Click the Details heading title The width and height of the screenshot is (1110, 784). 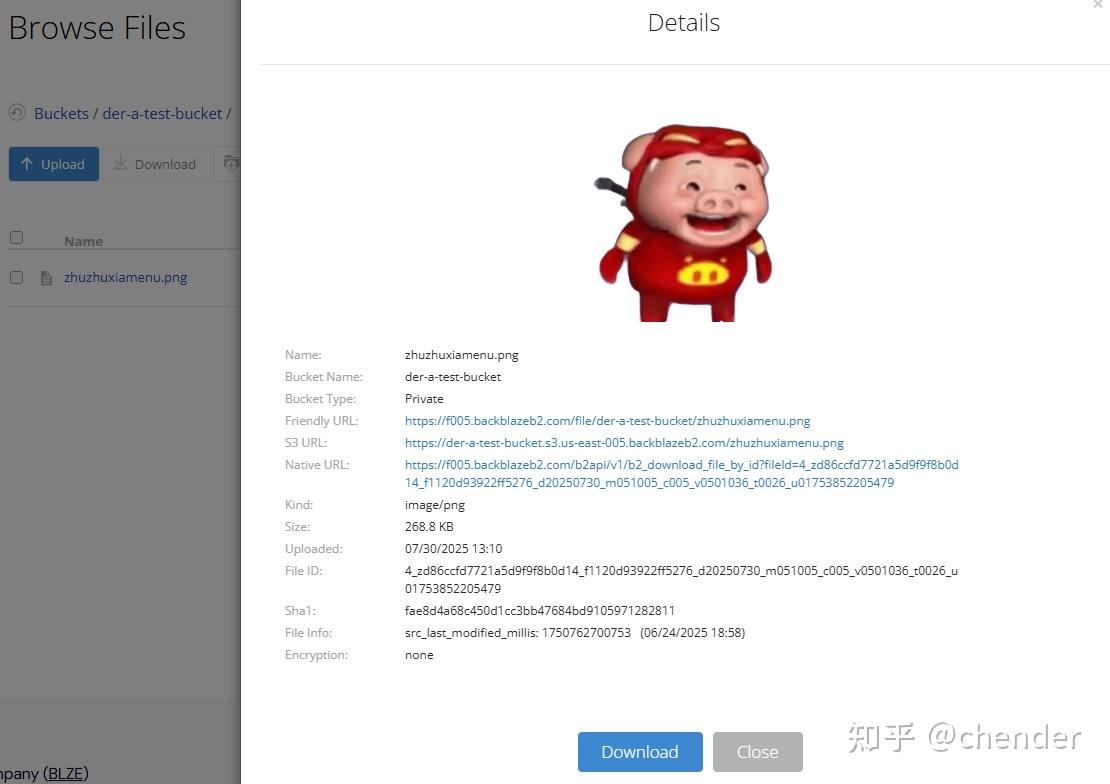[684, 23]
